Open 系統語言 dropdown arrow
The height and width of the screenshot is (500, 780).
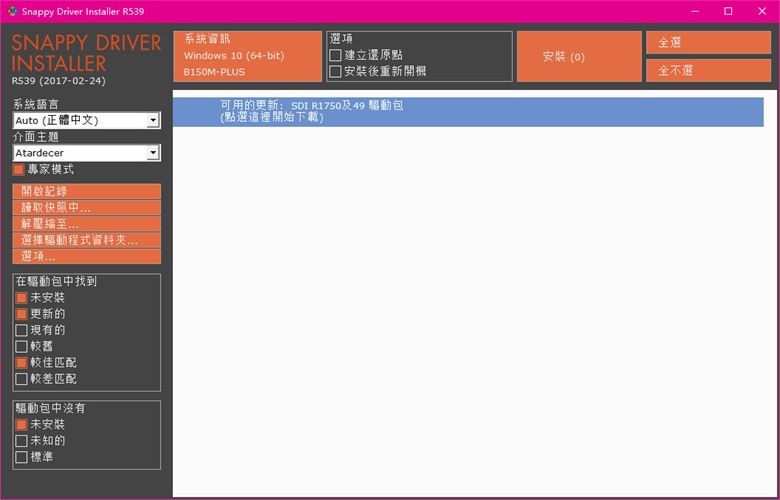click(153, 120)
